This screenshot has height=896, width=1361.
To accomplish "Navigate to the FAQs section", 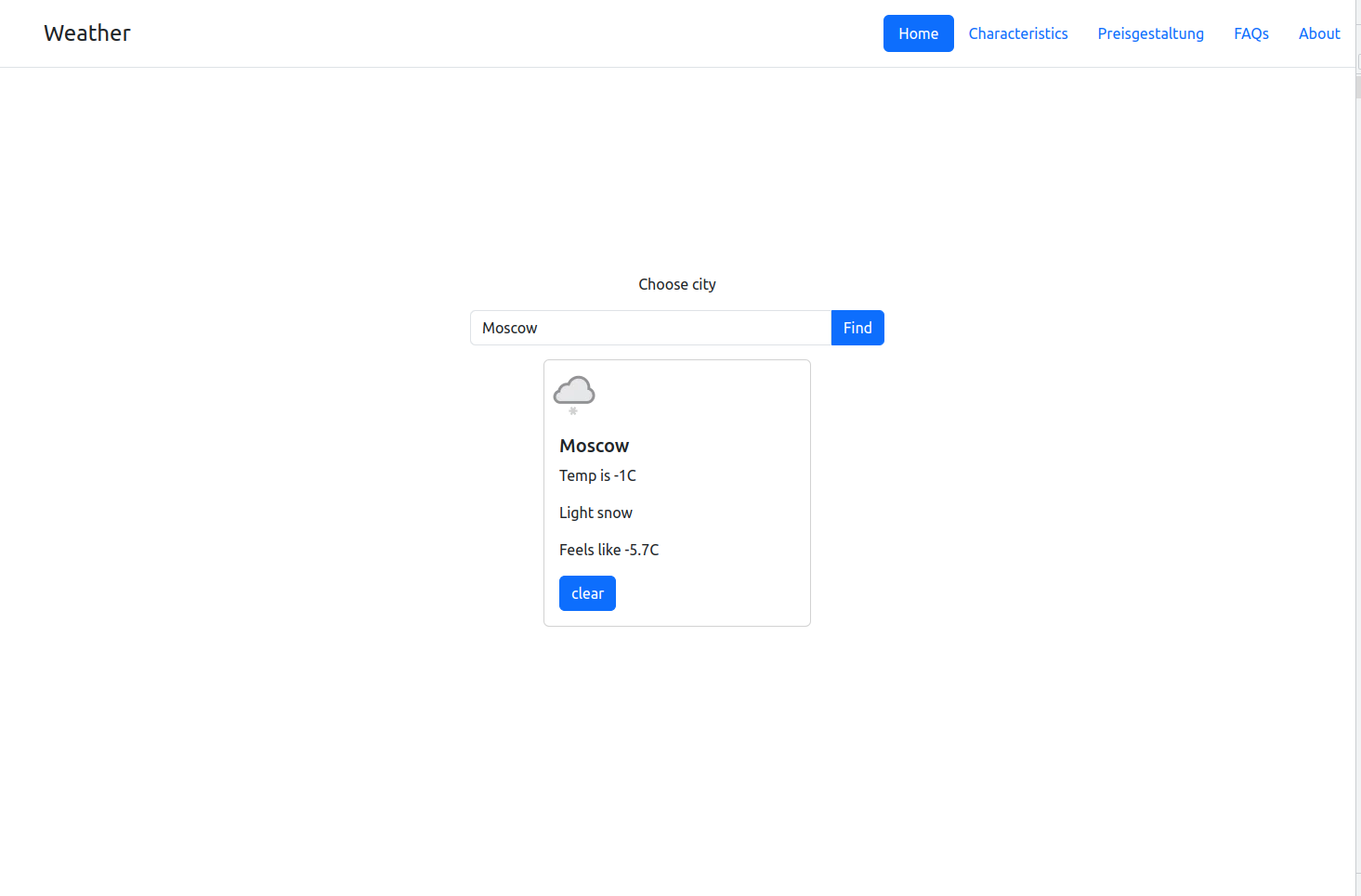I will 1250,33.
